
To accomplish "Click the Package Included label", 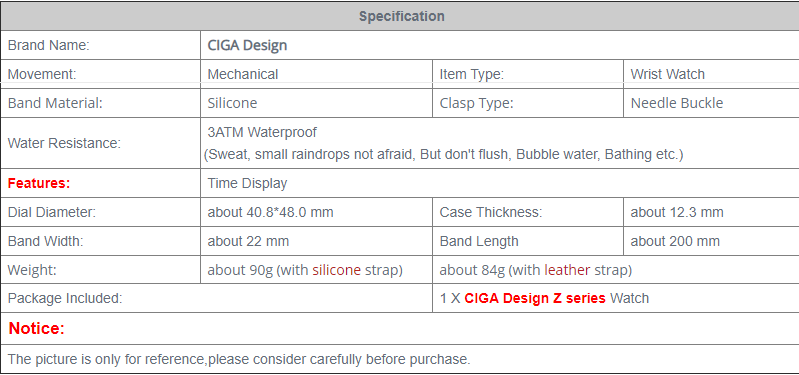I will 65,299.
